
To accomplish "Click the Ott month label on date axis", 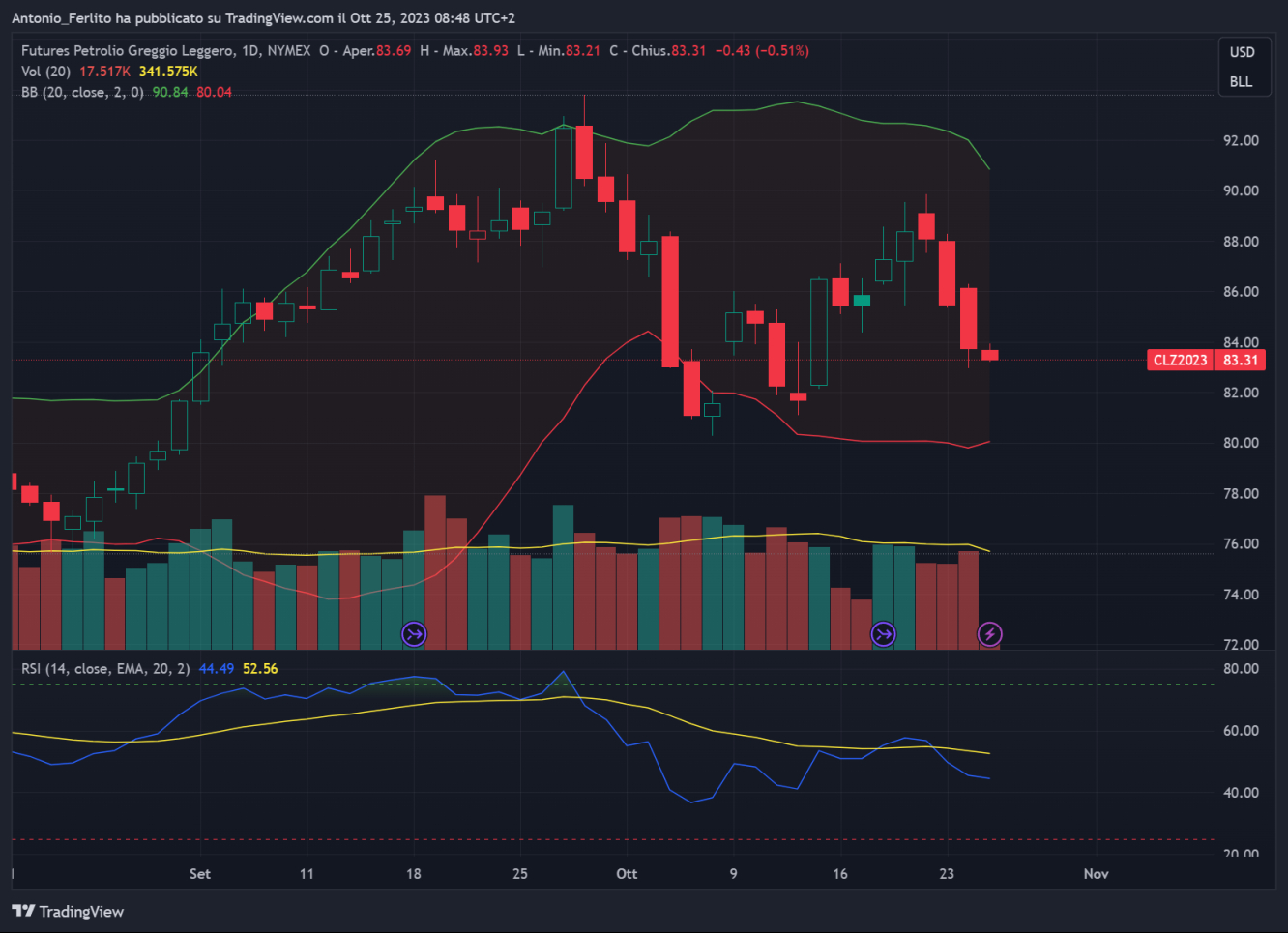I will [x=627, y=874].
